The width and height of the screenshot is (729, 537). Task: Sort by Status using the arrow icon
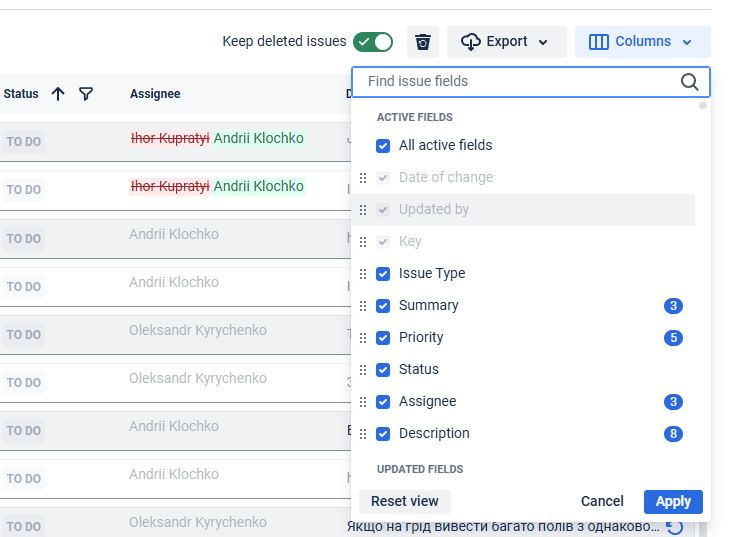pos(58,94)
